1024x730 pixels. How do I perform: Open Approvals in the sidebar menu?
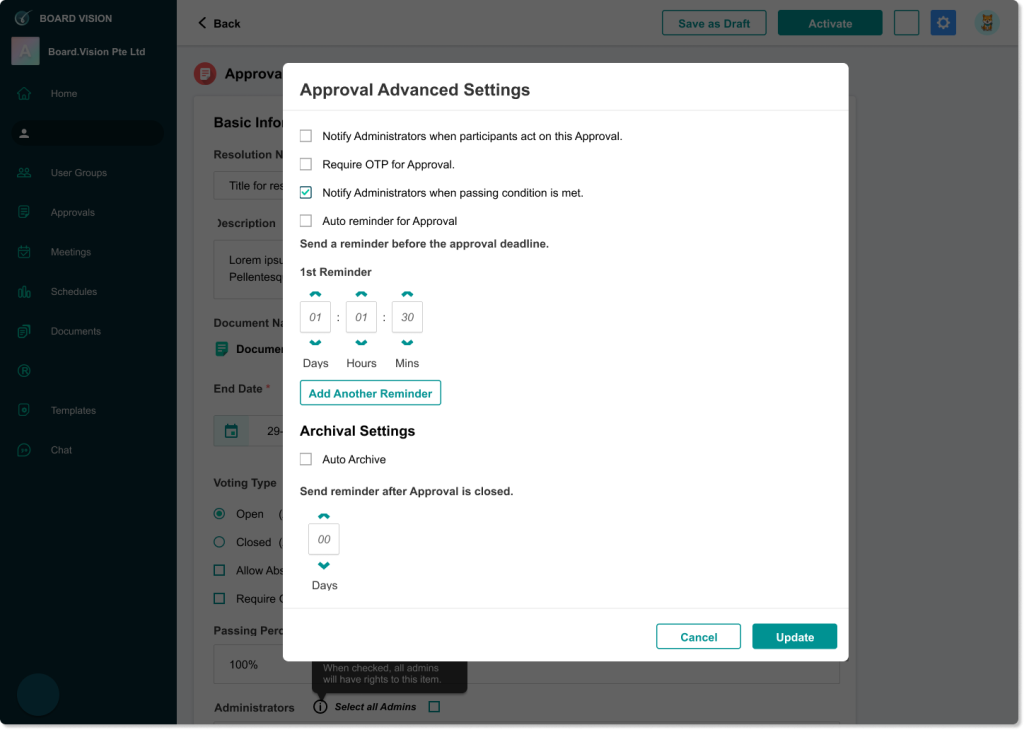coord(72,213)
